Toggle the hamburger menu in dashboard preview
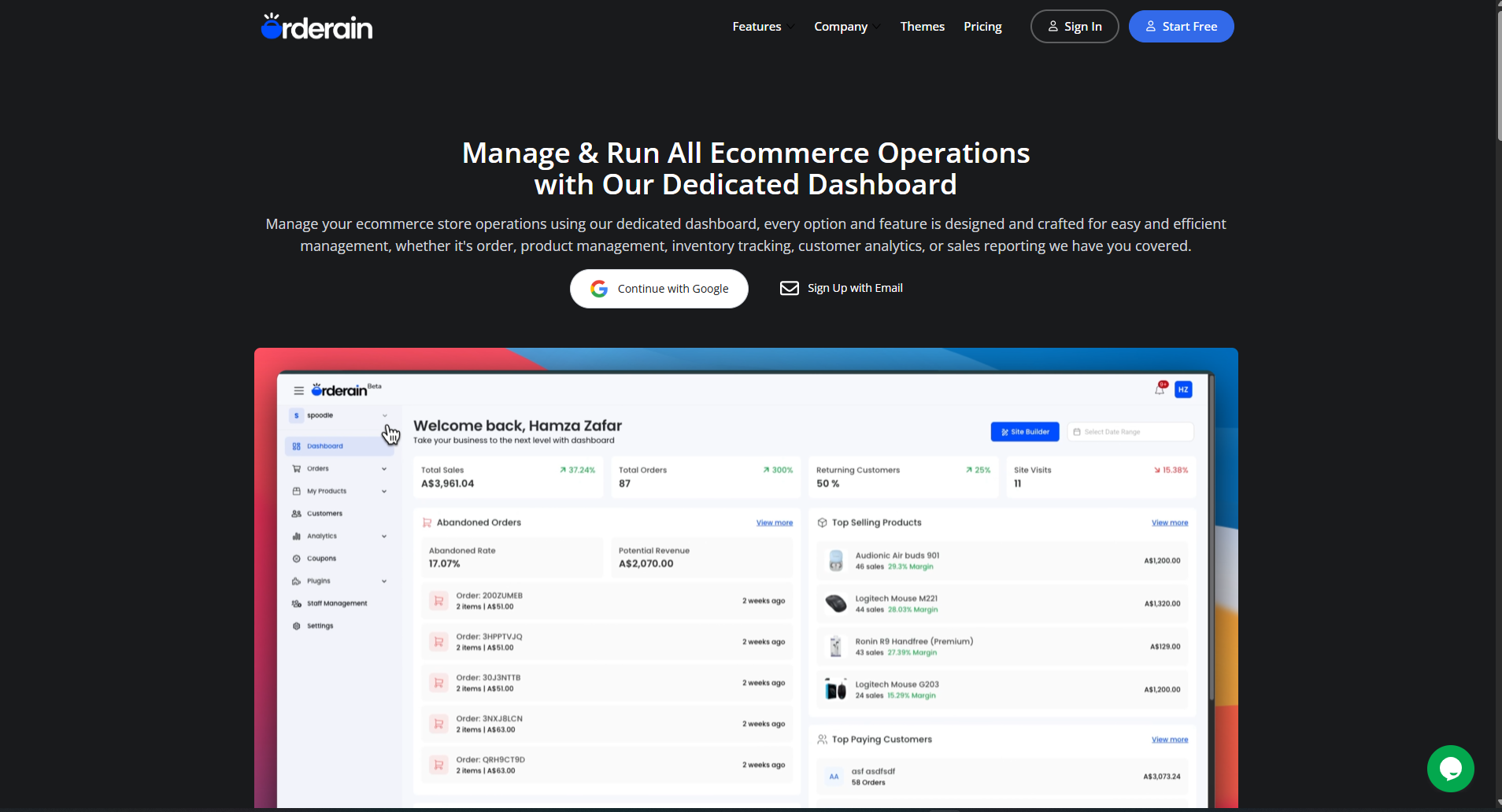The width and height of the screenshot is (1502, 812). [298, 390]
